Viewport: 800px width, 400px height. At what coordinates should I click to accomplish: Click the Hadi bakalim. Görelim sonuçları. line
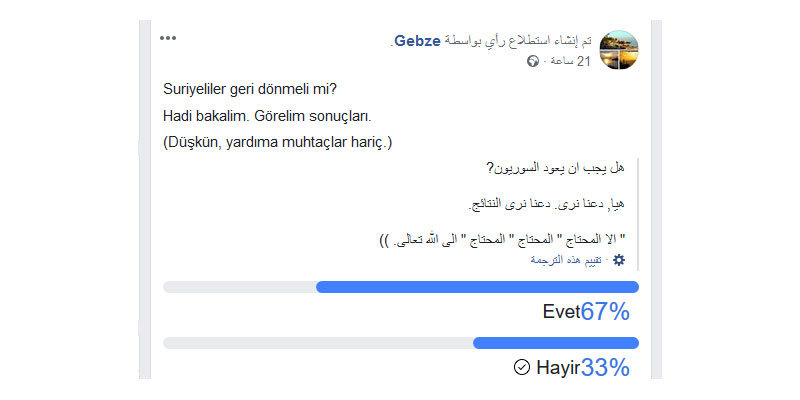tap(267, 116)
